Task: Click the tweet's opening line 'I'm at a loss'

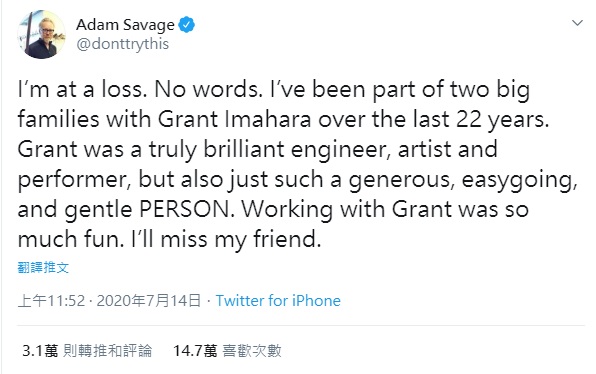Action: (82, 90)
